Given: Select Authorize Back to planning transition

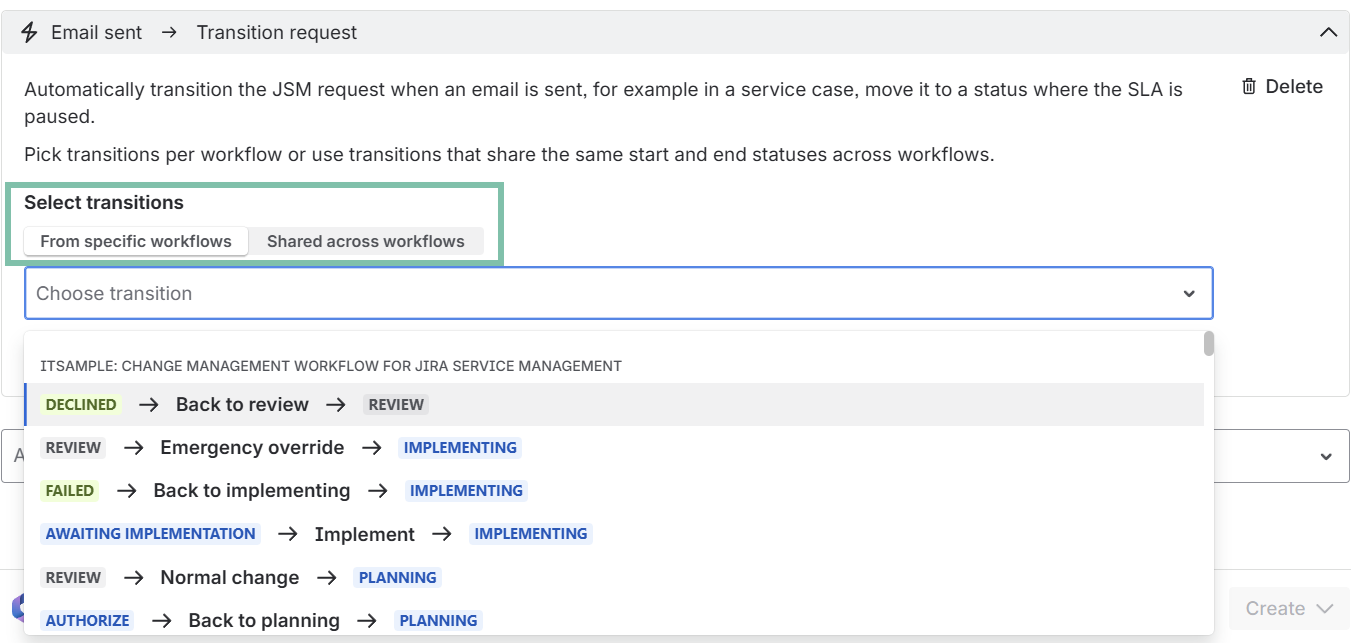Looking at the screenshot, I should [264, 620].
